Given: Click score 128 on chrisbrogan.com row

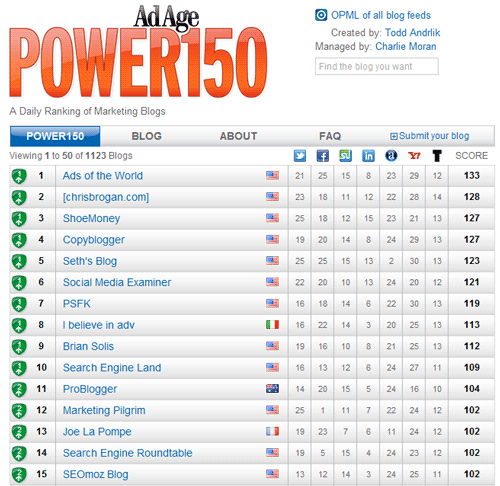Looking at the screenshot, I should (472, 197).
